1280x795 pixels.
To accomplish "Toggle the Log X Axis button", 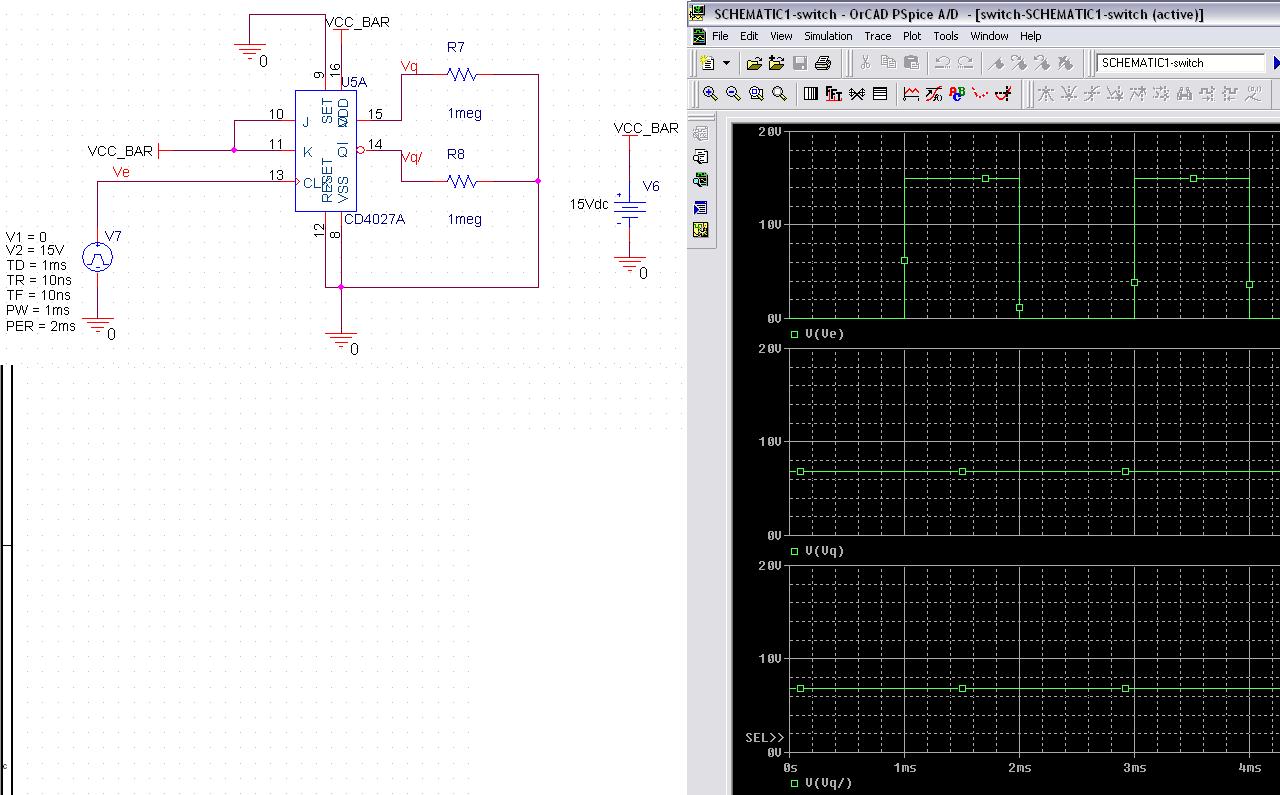I will click(810, 94).
